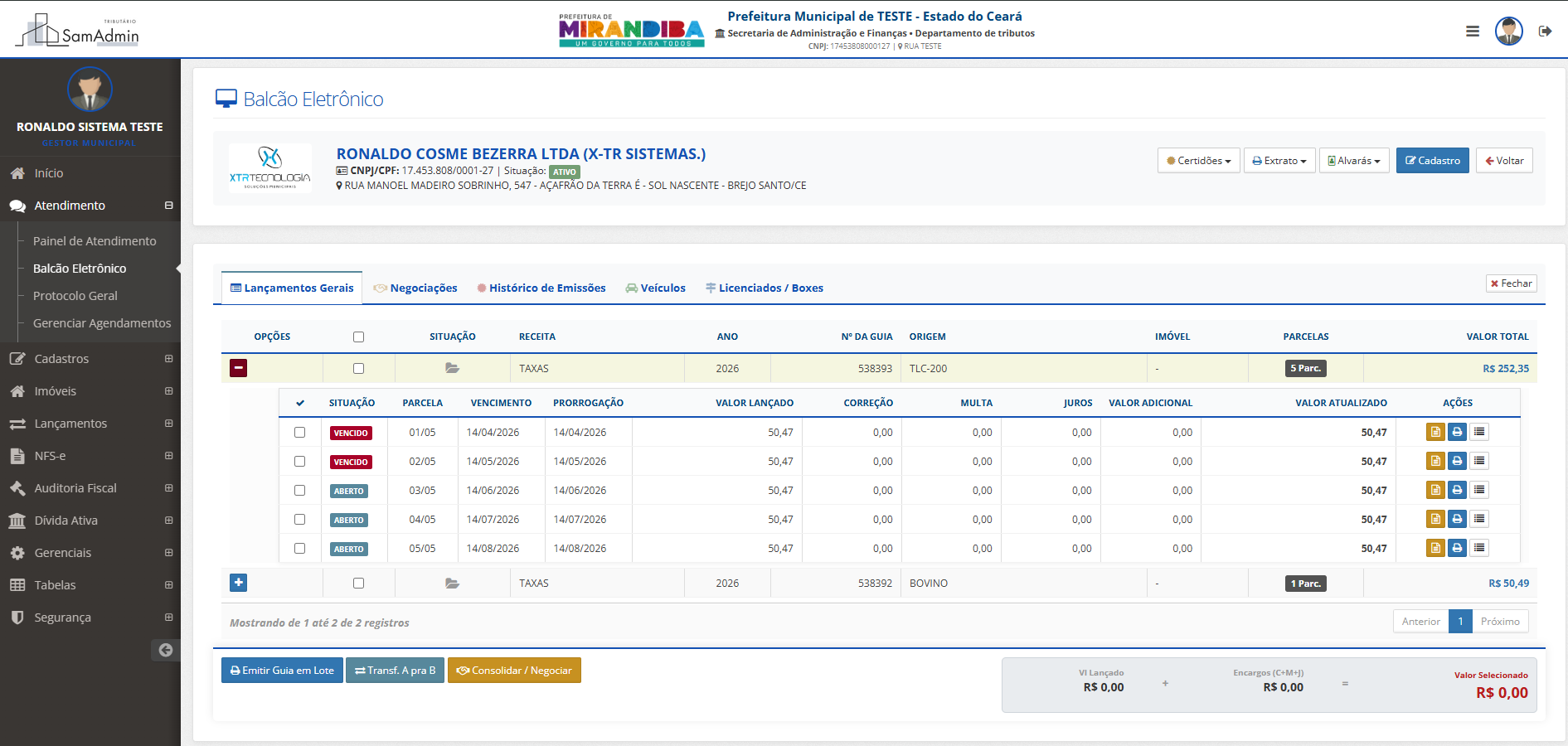The width and height of the screenshot is (1568, 746).
Task: Print guia for parcela 04/05
Action: pos(1457,519)
